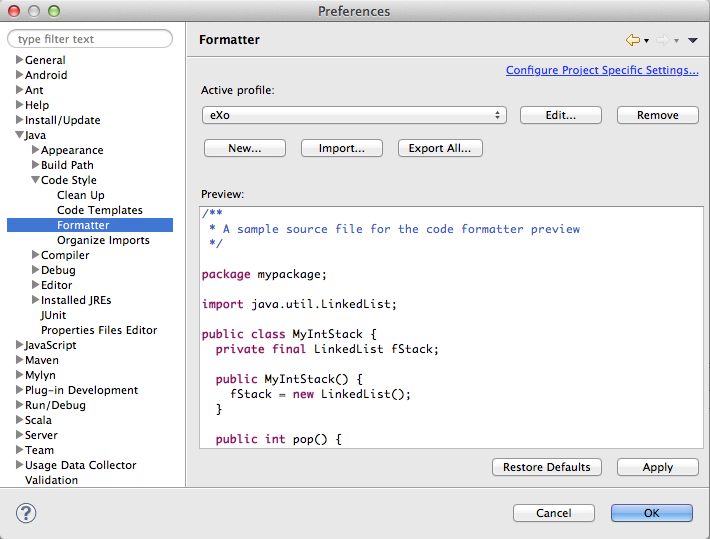This screenshot has width=710, height=539.
Task: Select JUnit preference page
Action: click(53, 315)
